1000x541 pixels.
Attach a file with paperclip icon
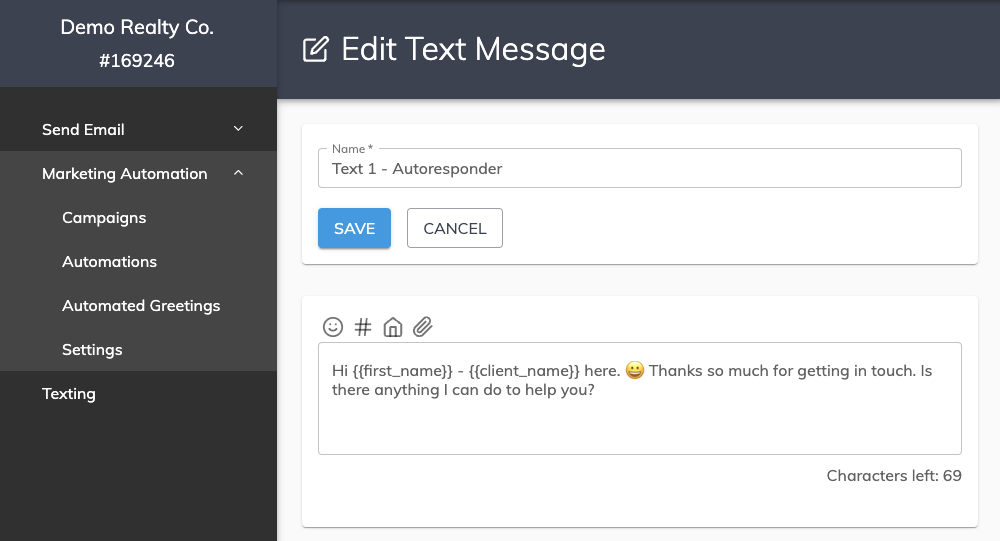coord(423,327)
